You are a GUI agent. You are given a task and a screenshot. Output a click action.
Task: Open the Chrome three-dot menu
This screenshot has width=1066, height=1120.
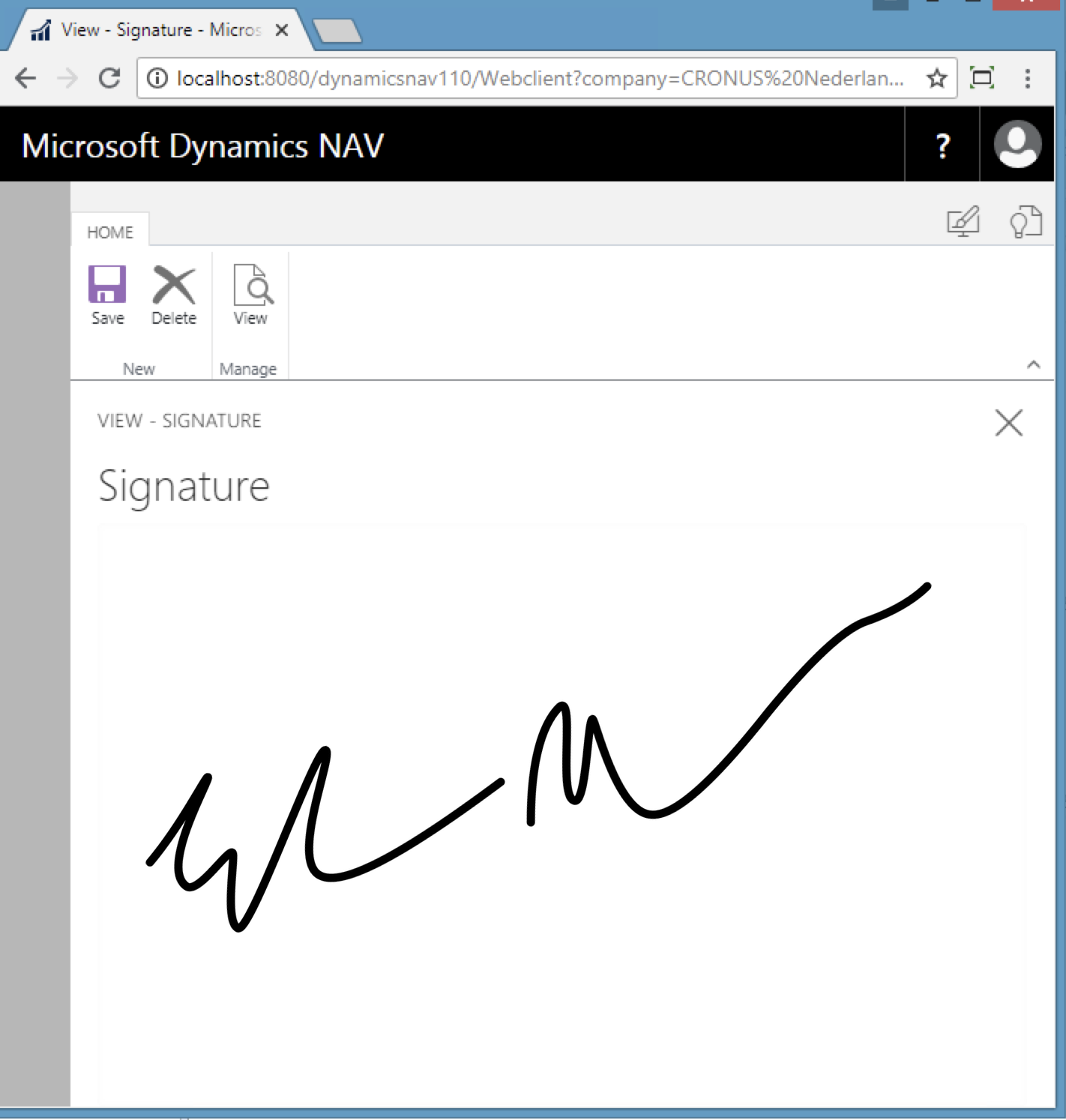pos(1028,78)
